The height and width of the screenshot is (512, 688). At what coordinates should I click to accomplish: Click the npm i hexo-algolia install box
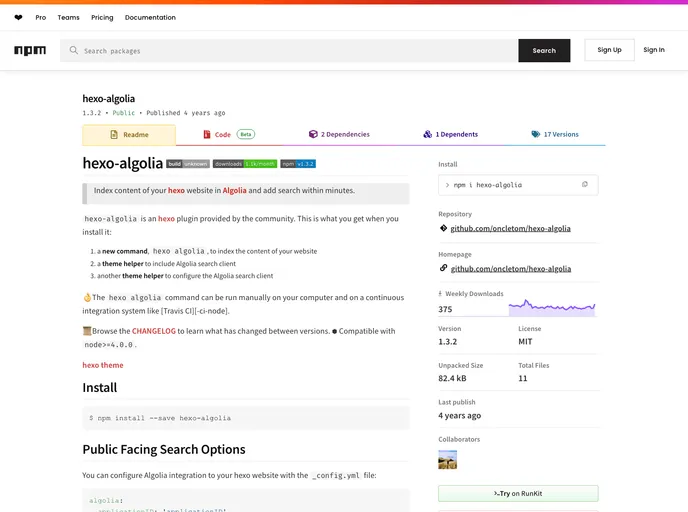tap(518, 185)
